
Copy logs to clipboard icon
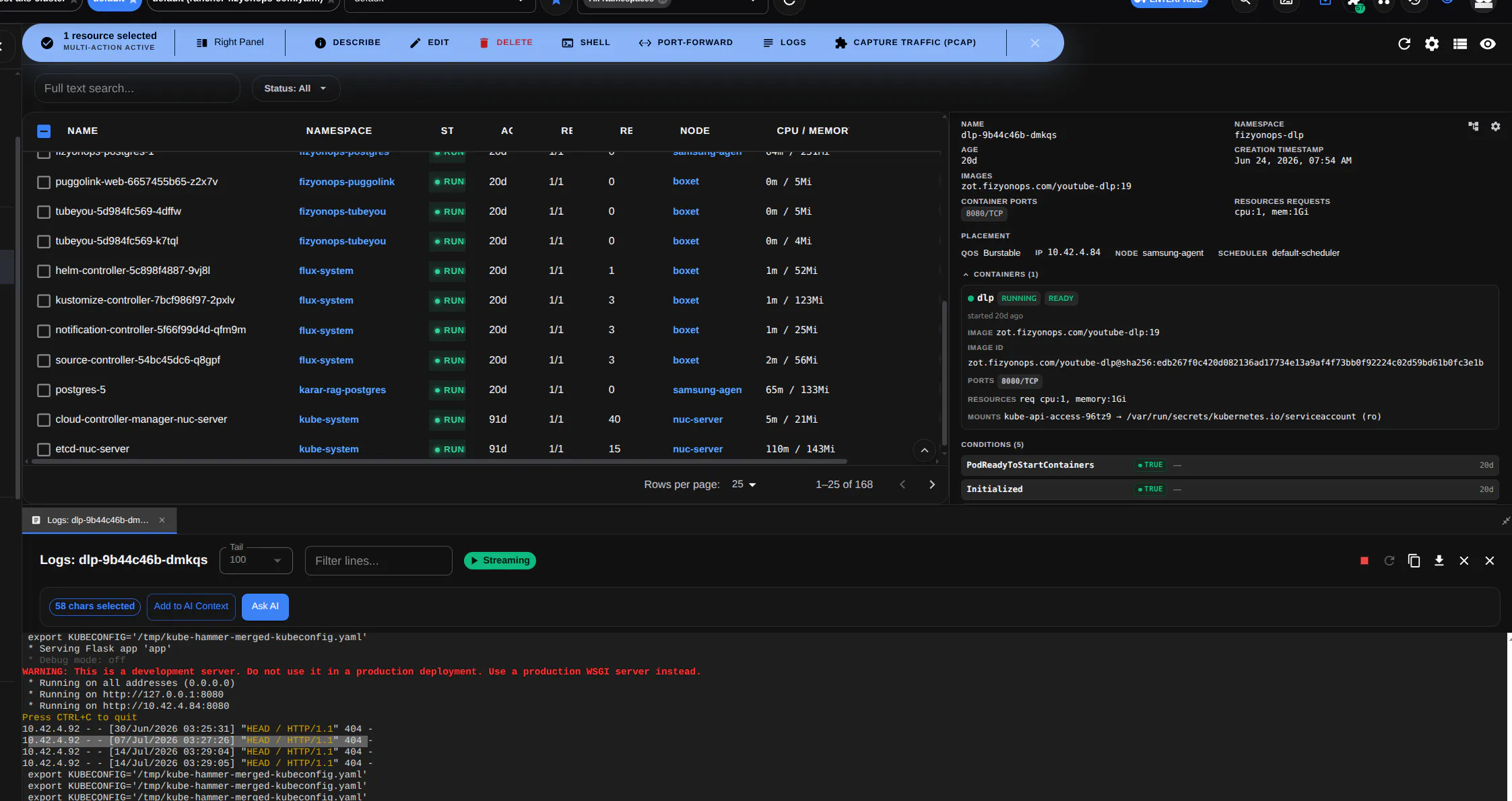click(x=1414, y=561)
